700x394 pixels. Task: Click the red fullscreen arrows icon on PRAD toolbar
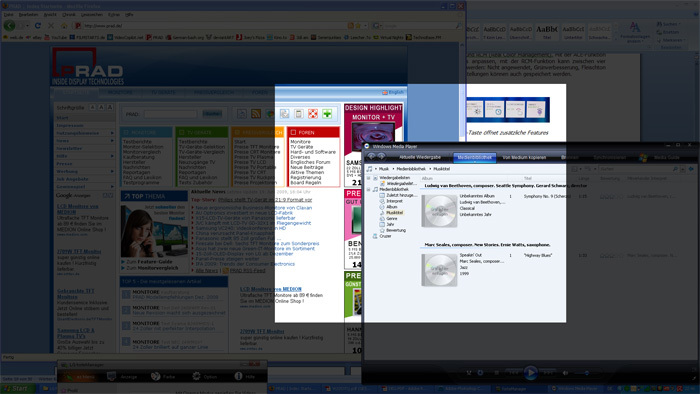[x=313, y=114]
